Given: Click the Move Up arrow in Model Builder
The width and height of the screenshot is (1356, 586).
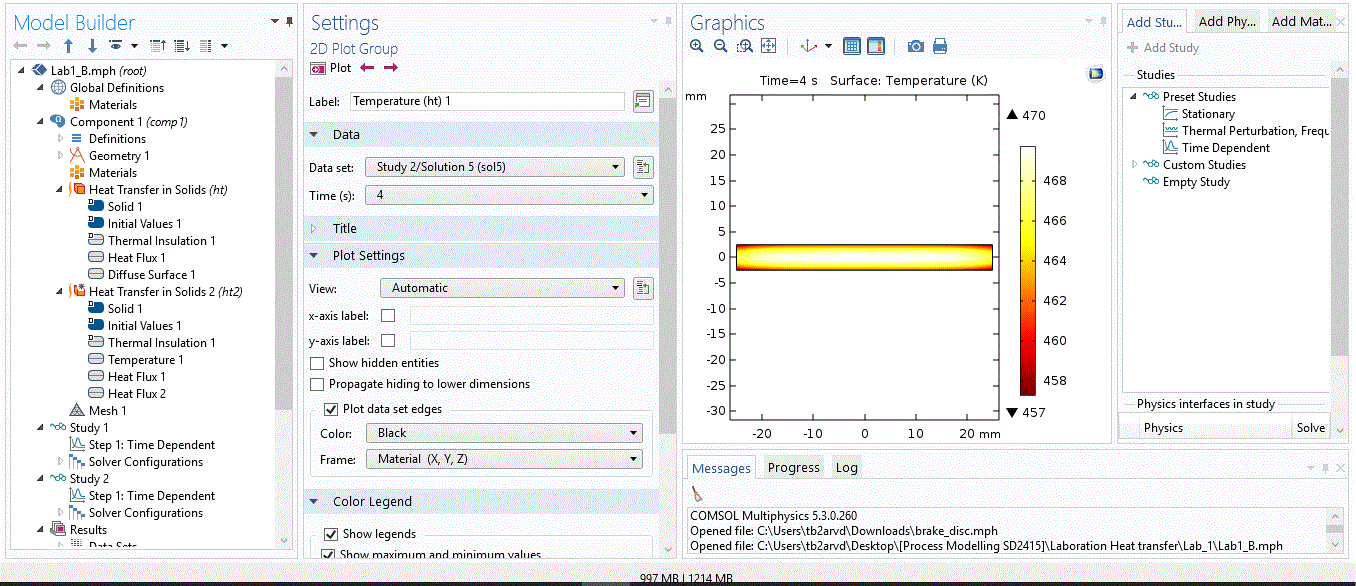Looking at the screenshot, I should click(x=68, y=46).
